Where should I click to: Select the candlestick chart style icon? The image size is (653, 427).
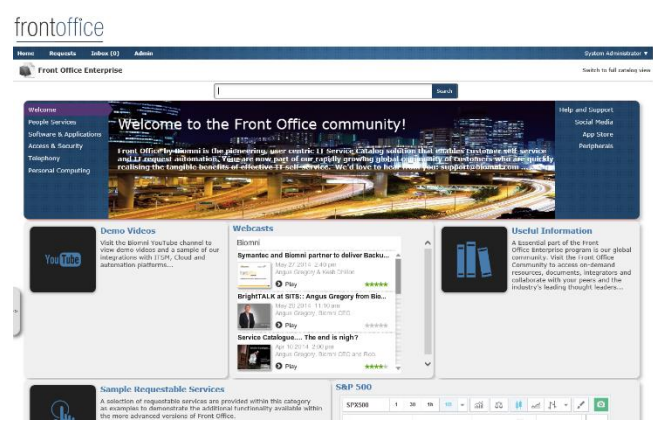point(518,405)
